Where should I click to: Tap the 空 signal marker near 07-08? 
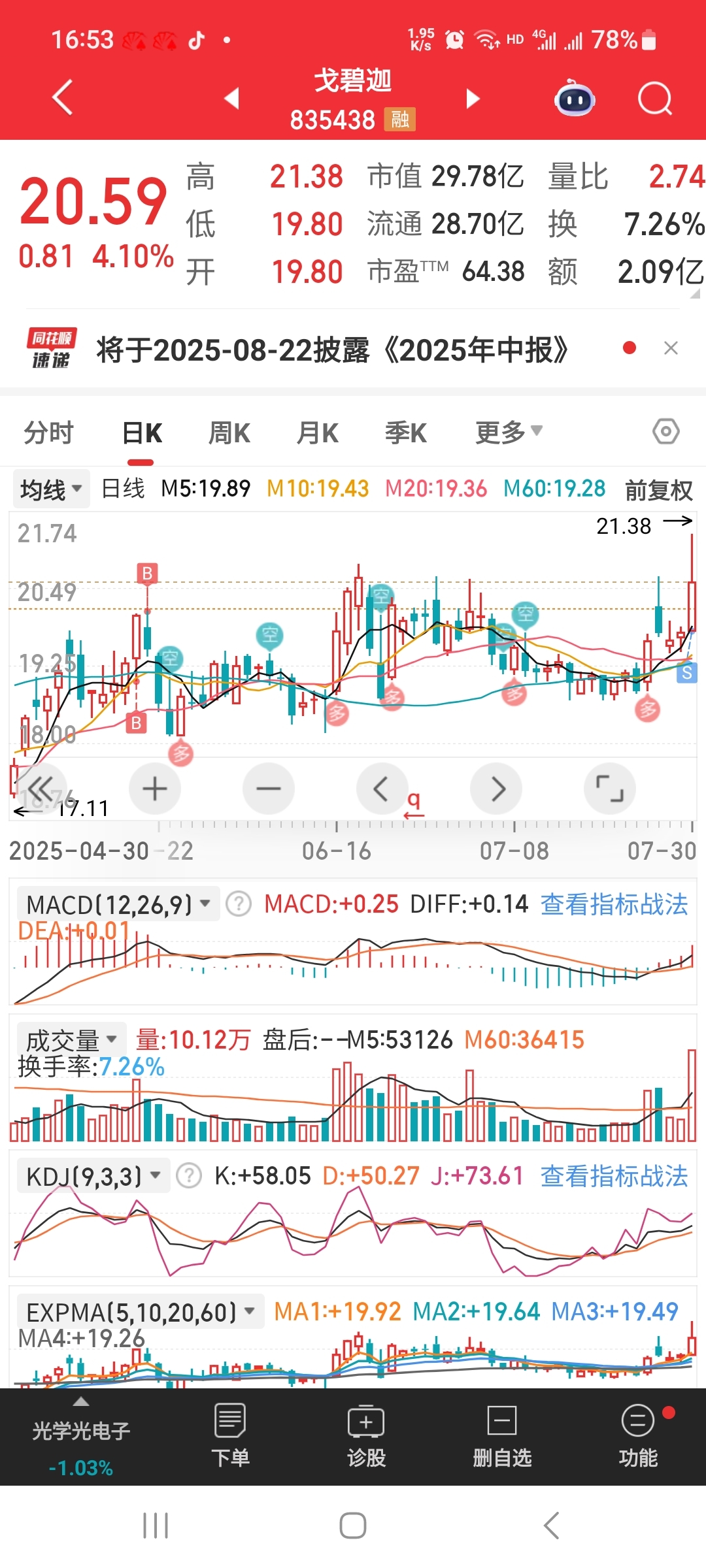(526, 614)
